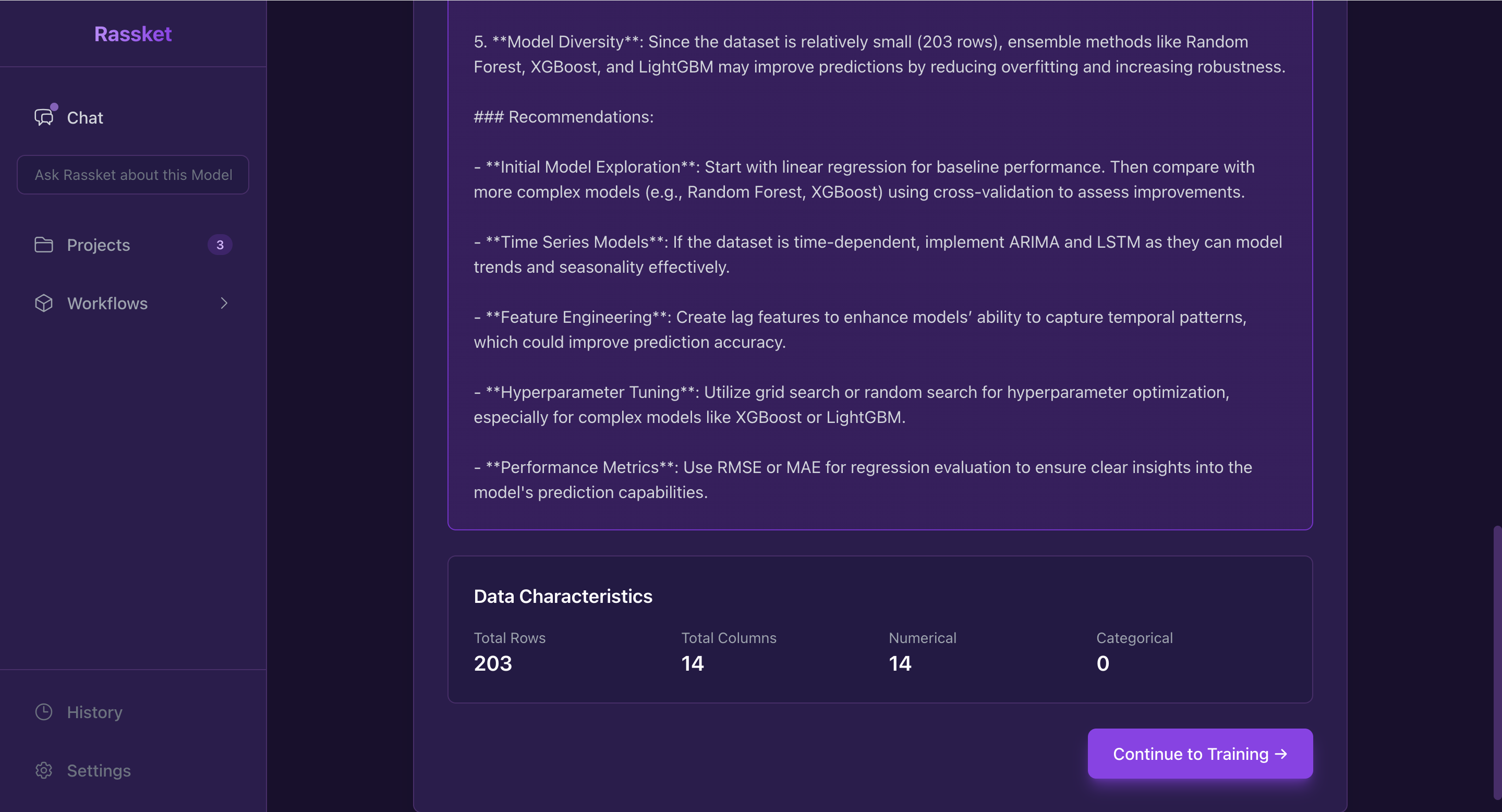The height and width of the screenshot is (812, 1502).
Task: Open Settings from the sidebar label
Action: (x=99, y=770)
